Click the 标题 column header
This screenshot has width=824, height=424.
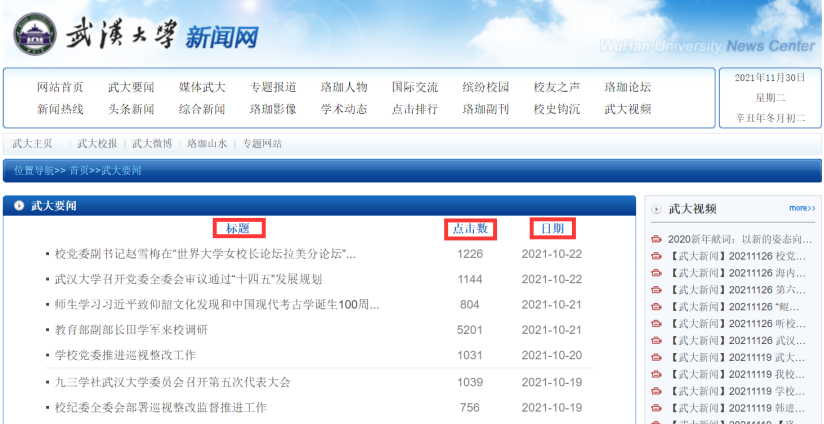[239, 229]
